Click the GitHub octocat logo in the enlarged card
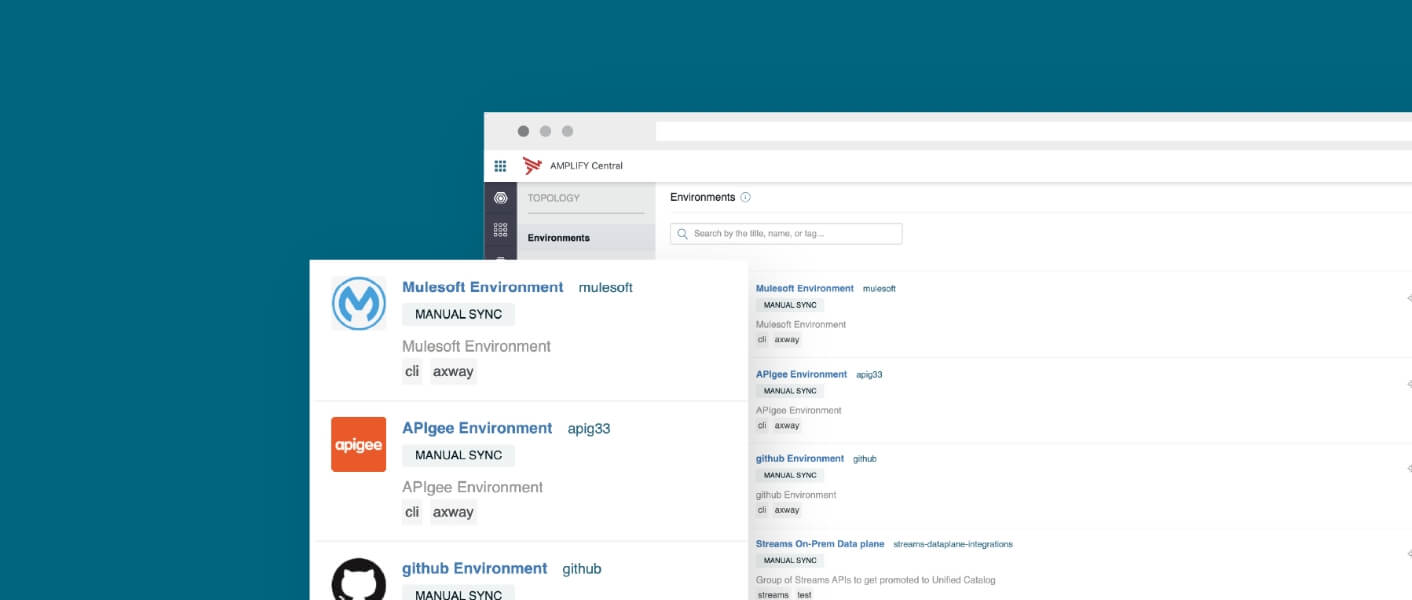 pos(358,579)
